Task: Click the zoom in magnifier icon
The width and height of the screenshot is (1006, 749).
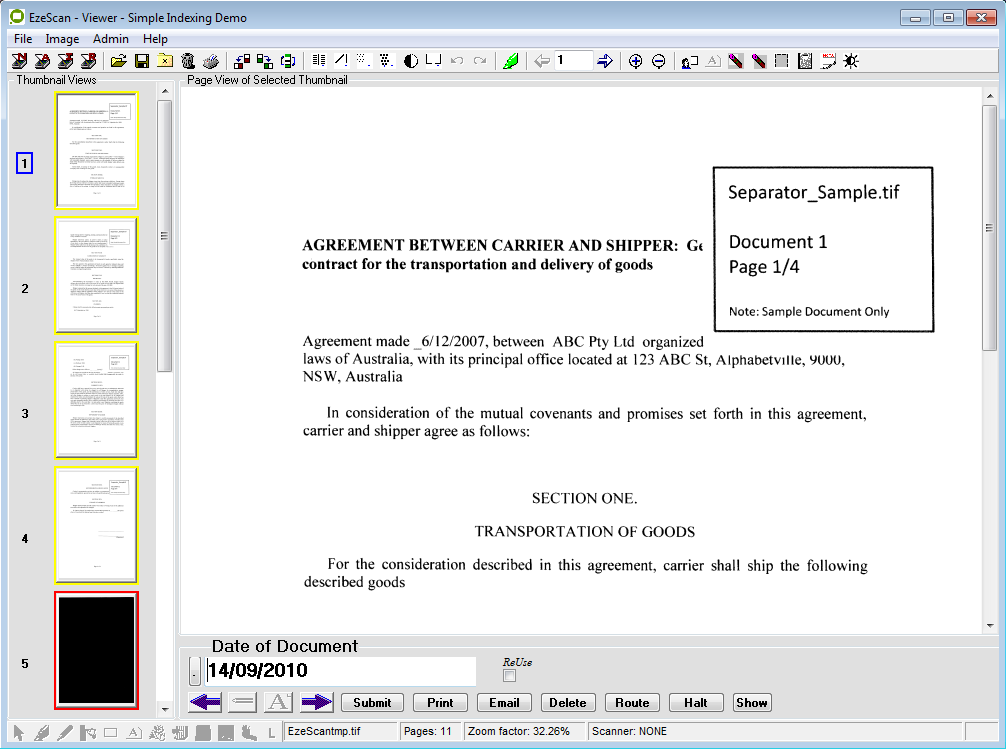Action: click(635, 61)
